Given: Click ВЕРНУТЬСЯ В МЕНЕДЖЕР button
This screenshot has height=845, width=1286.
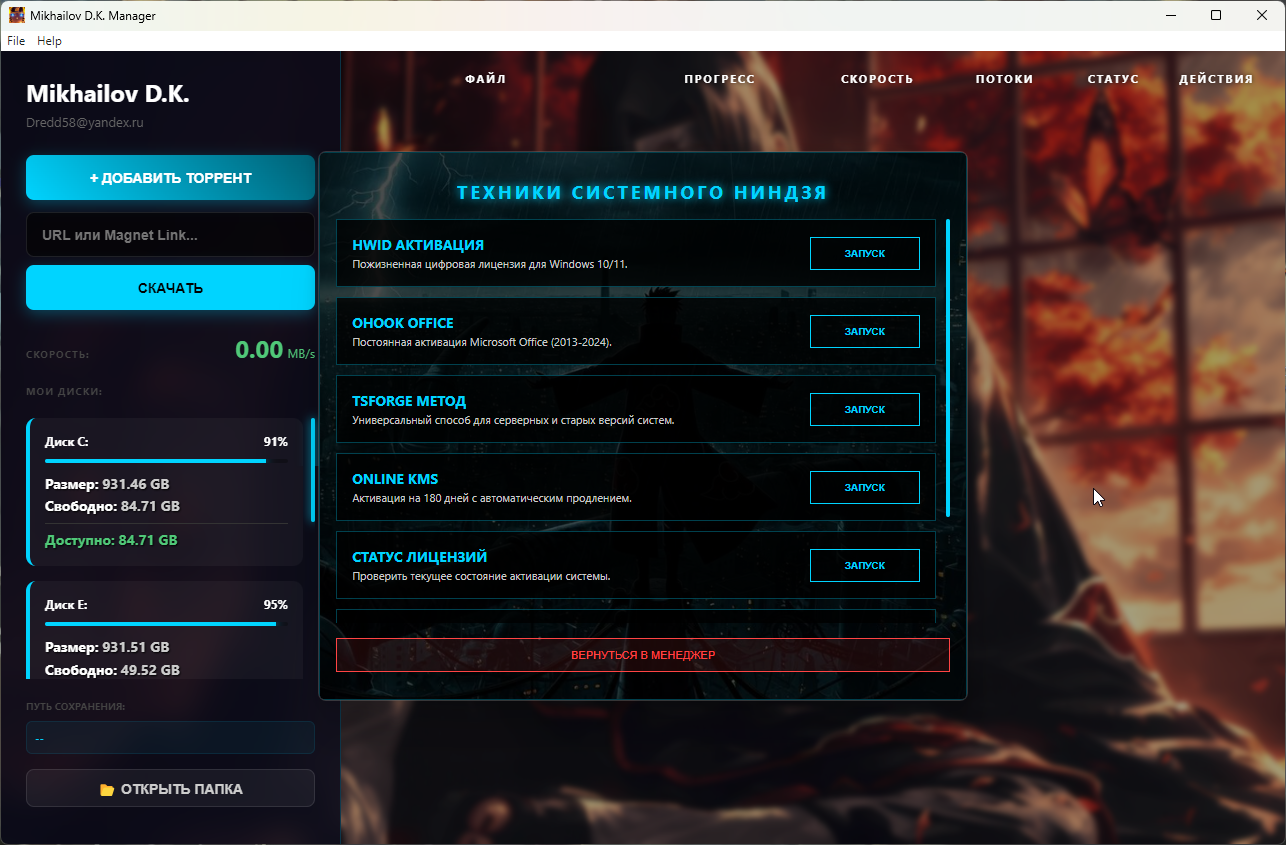Looking at the screenshot, I should coord(643,655).
